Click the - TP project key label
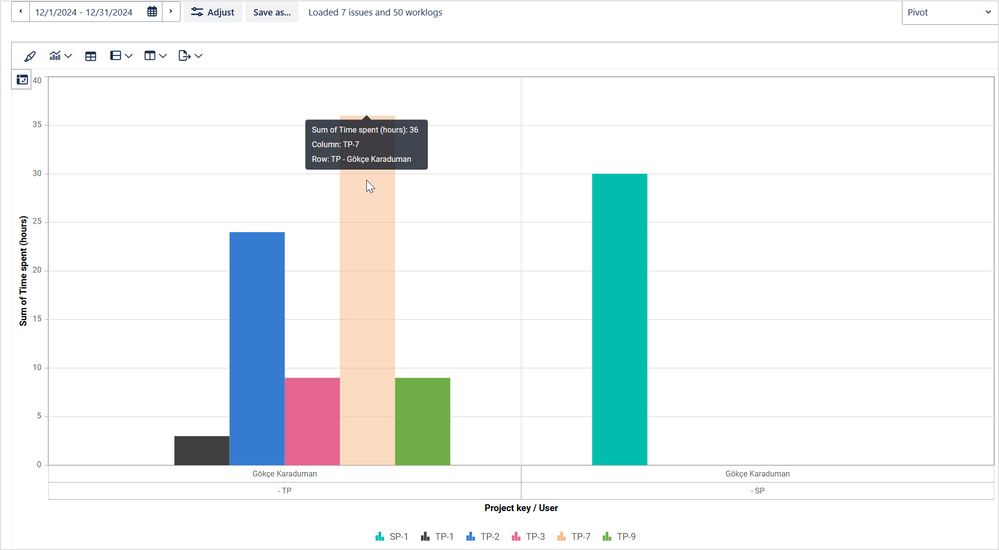The width and height of the screenshot is (999, 550). 284,491
